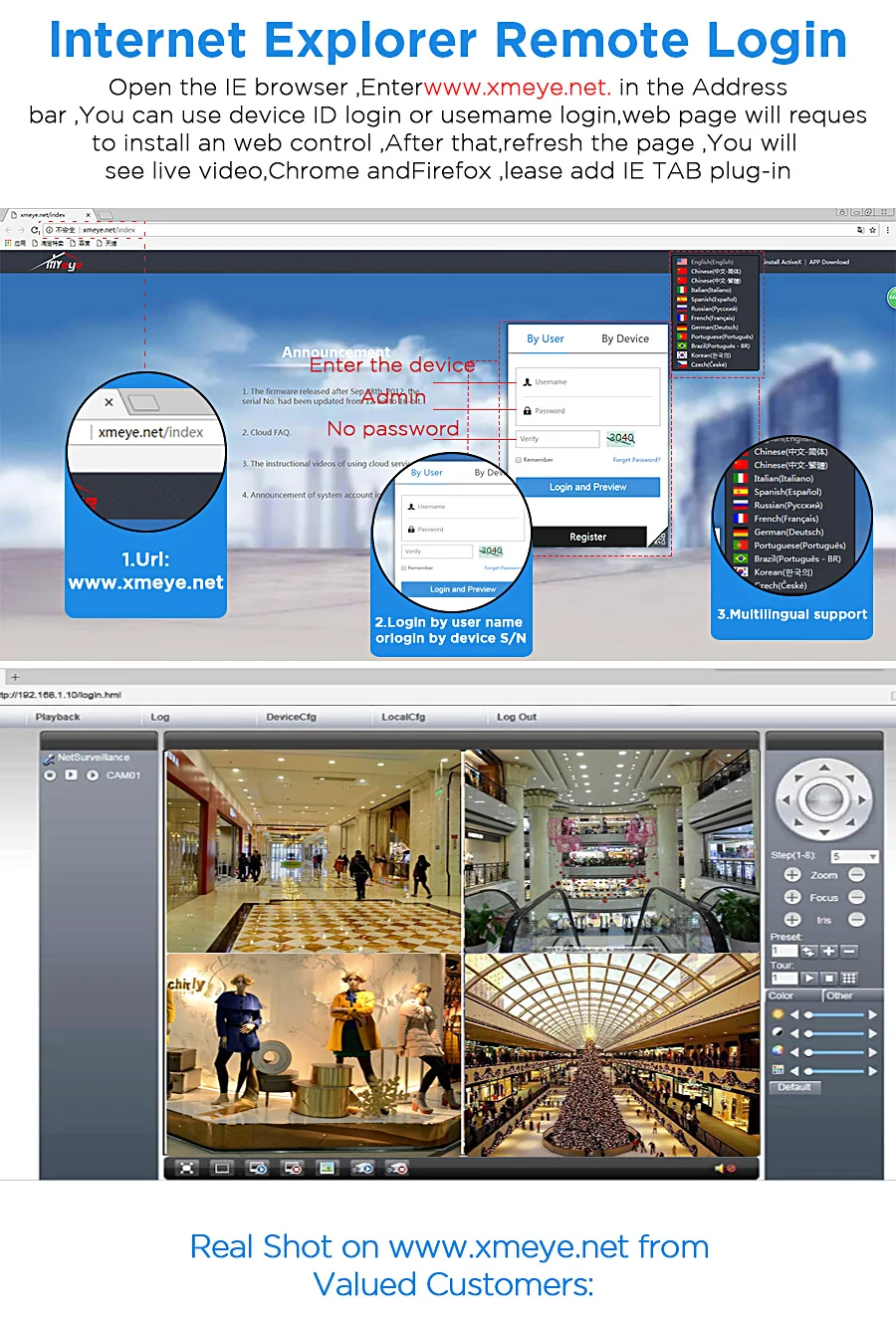Viewport: 896px width, 1320px height.
Task: Pan camera right with PTZ right arrow
Action: click(861, 800)
